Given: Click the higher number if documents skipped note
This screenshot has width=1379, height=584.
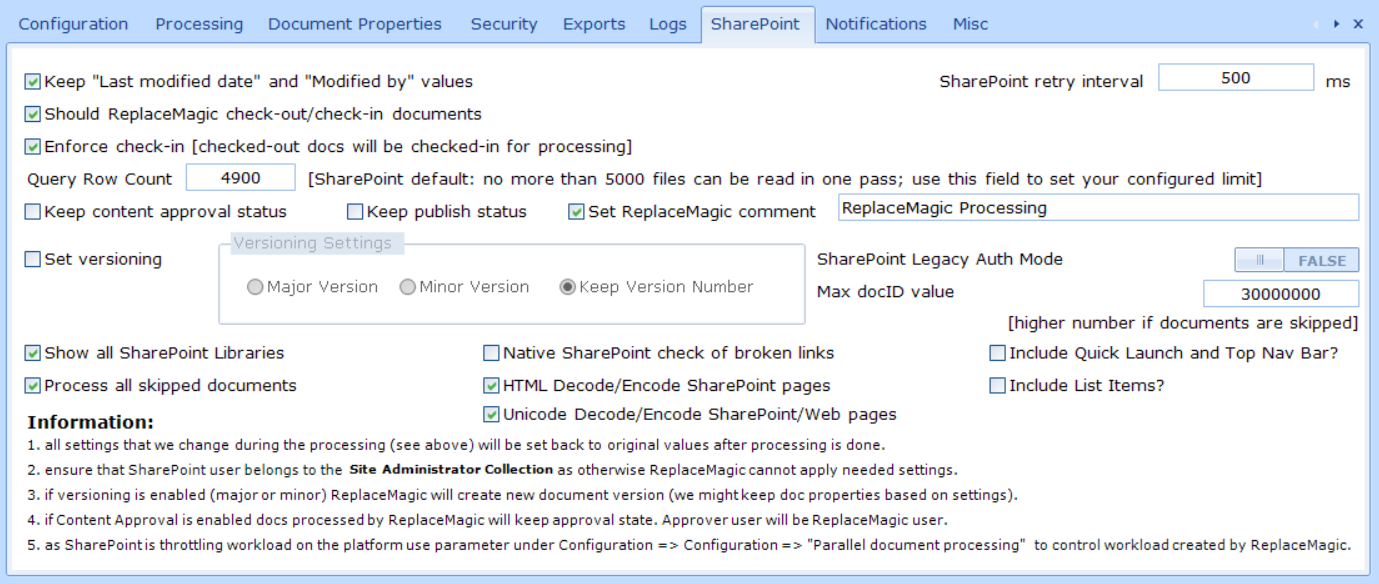Looking at the screenshot, I should [x=1183, y=323].
